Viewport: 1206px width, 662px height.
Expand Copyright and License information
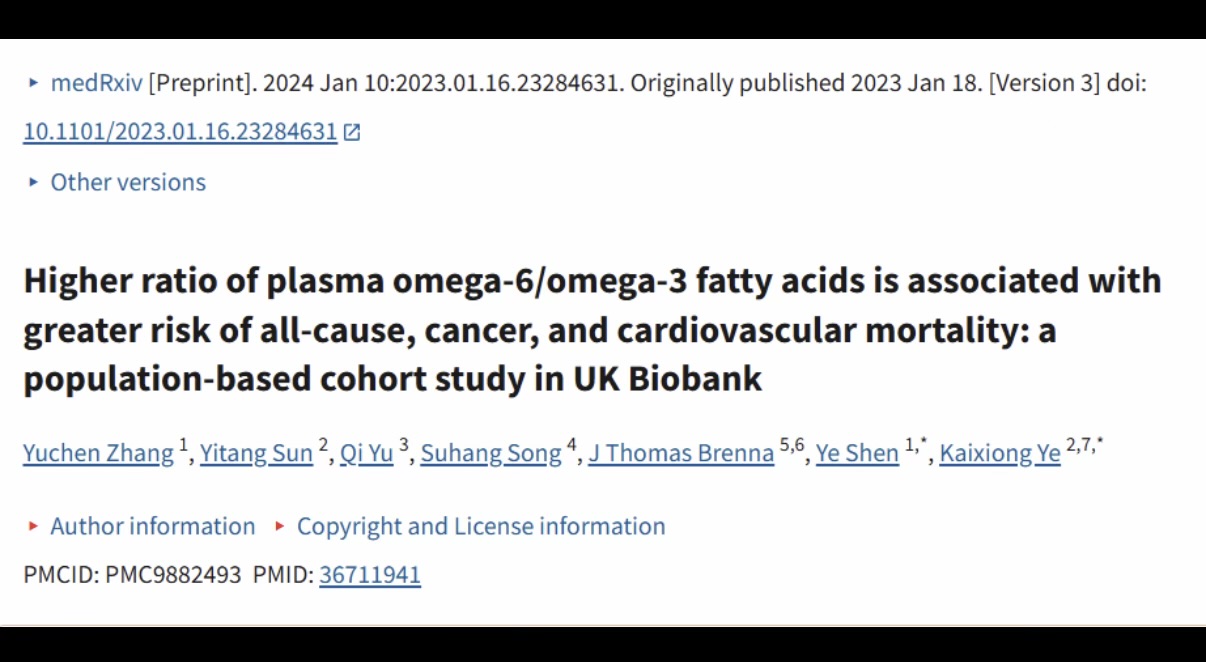point(480,526)
